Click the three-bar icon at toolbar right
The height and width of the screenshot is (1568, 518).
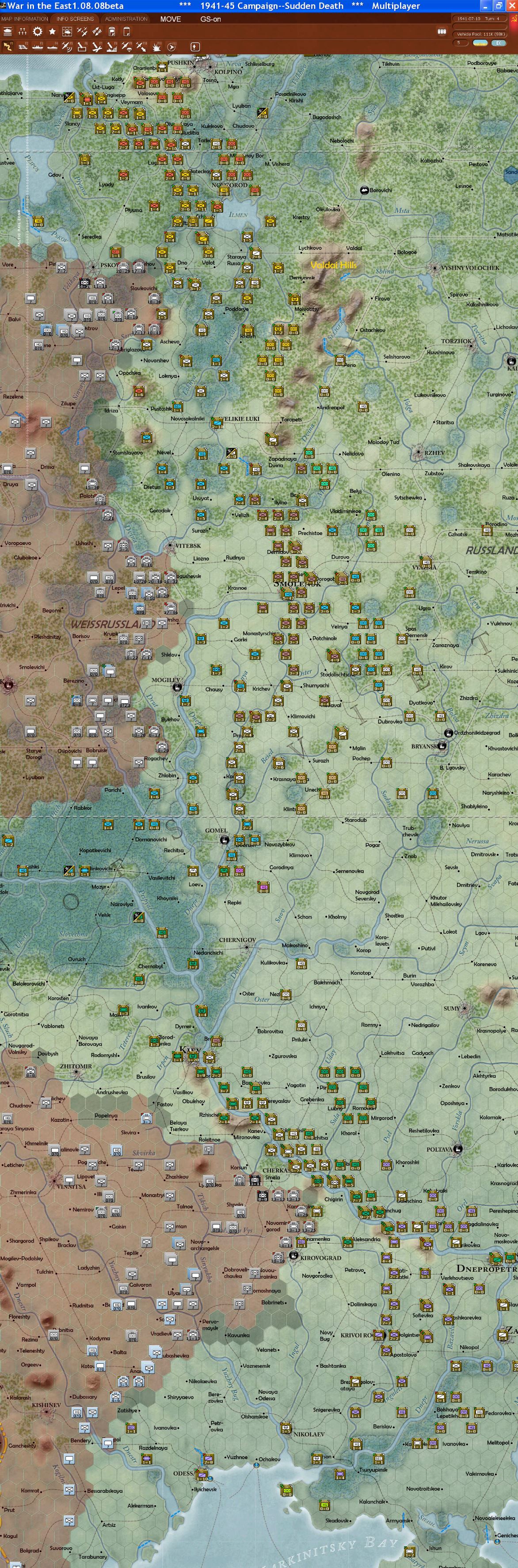442,32
